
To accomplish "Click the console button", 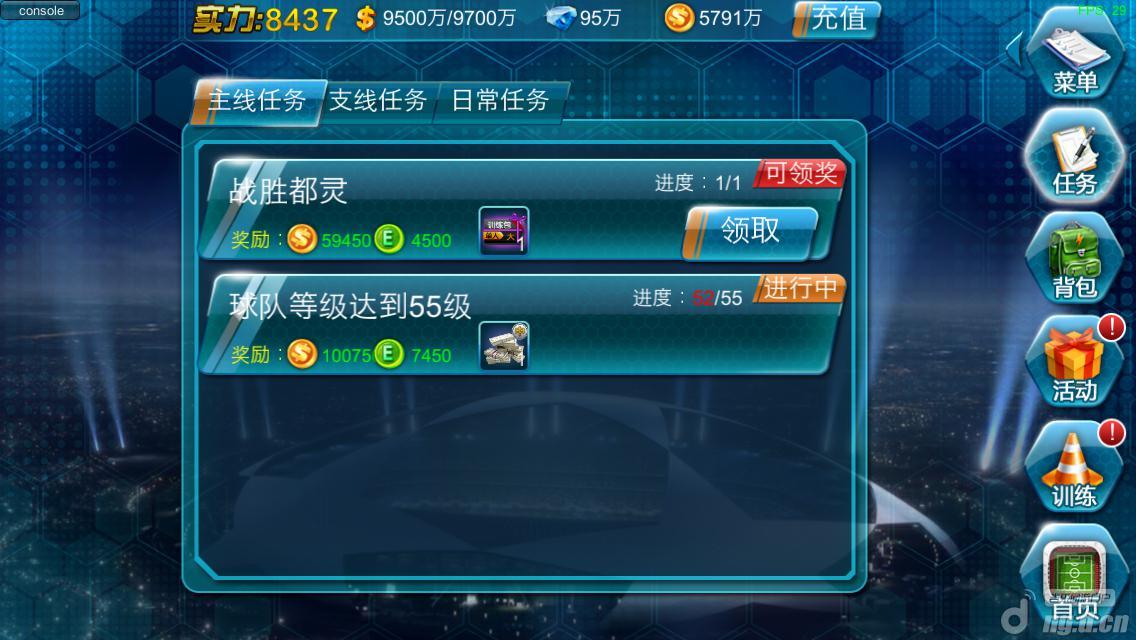I will (x=41, y=10).
